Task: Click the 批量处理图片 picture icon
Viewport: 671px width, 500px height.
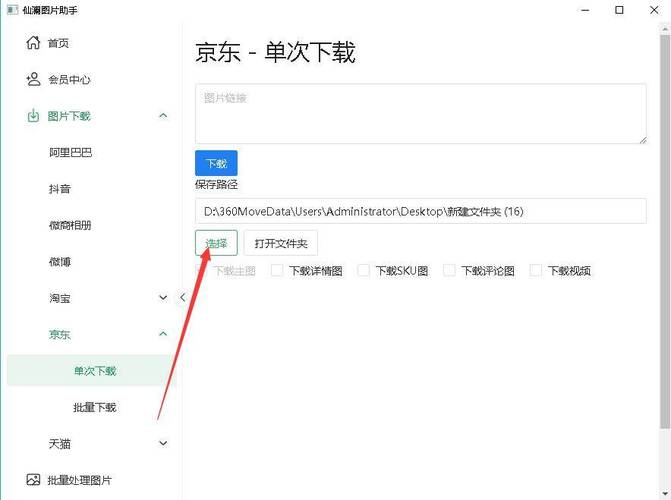Action: coord(33,479)
